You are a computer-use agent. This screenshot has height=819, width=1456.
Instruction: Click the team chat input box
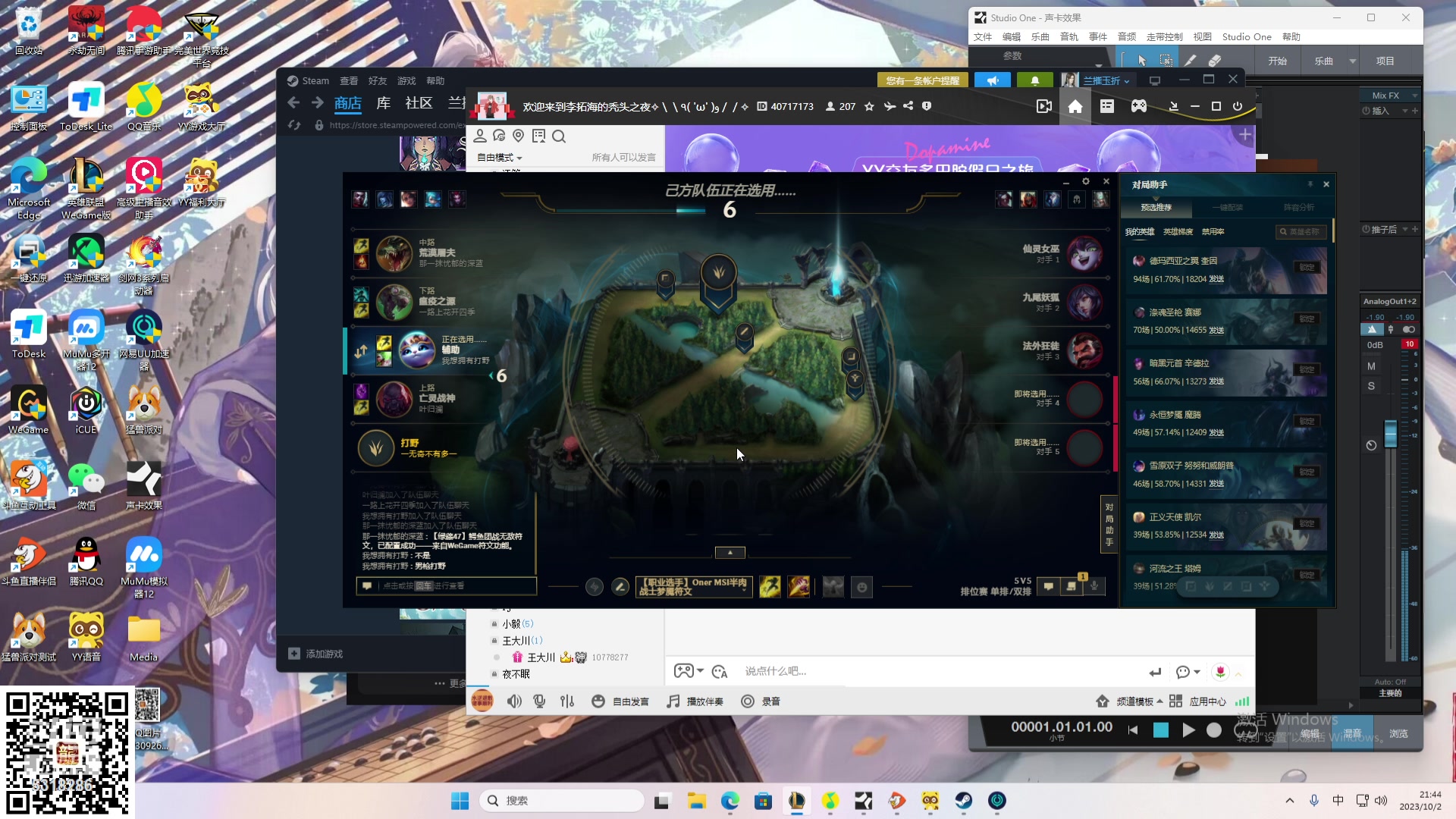pyautogui.click(x=447, y=586)
